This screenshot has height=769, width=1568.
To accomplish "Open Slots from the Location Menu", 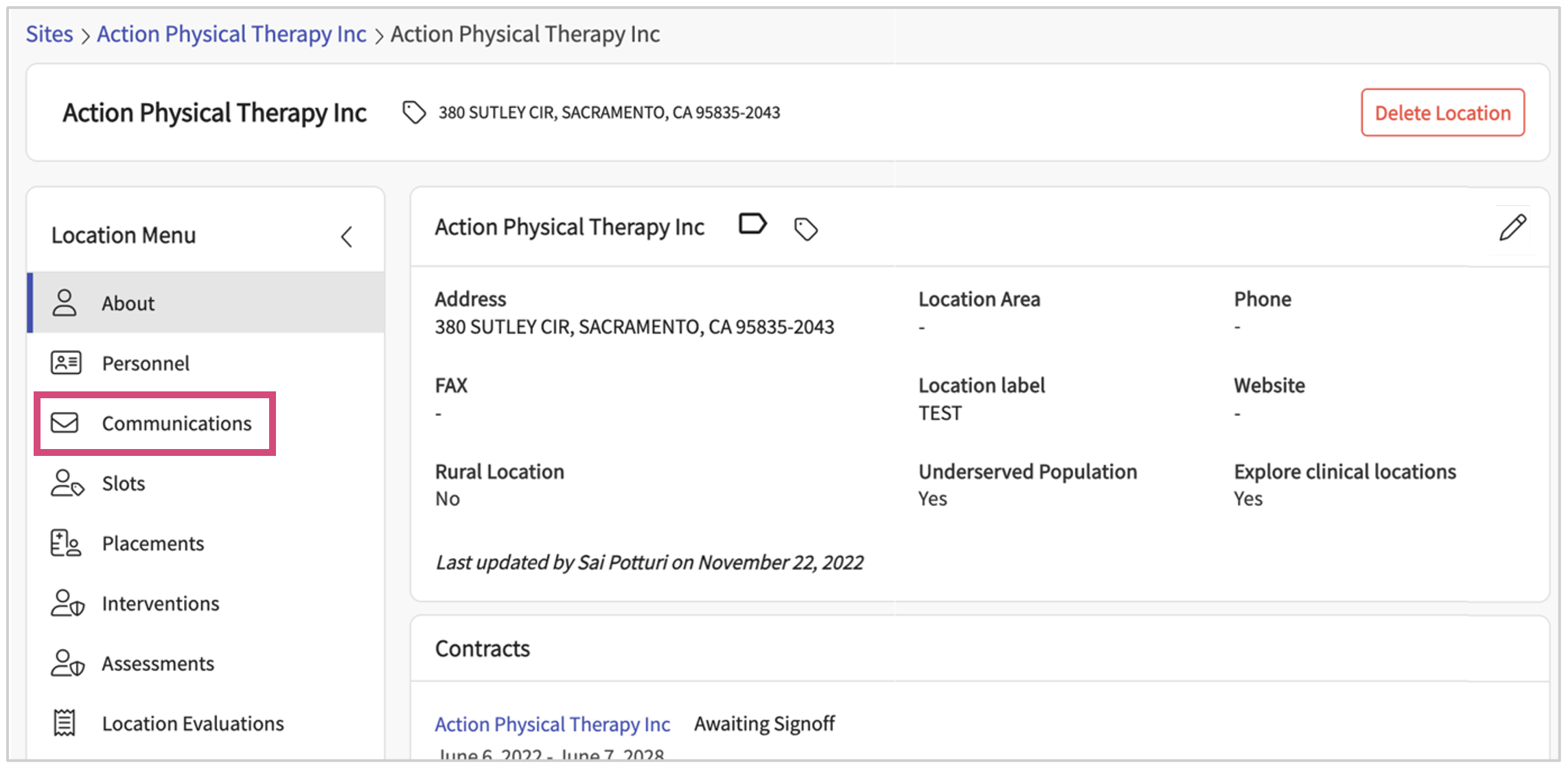I will tap(124, 484).
